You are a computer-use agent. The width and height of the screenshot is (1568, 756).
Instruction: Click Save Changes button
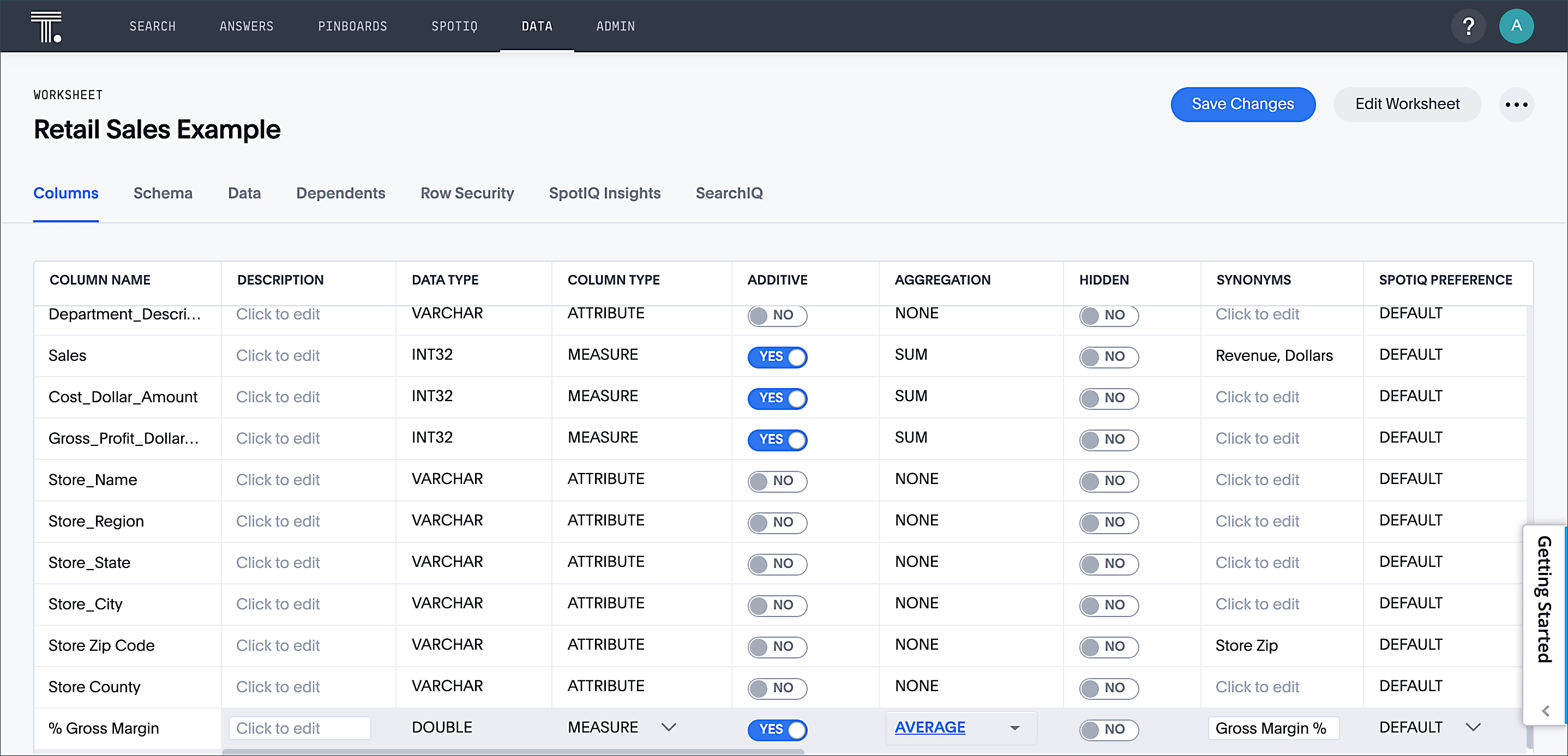(1243, 103)
